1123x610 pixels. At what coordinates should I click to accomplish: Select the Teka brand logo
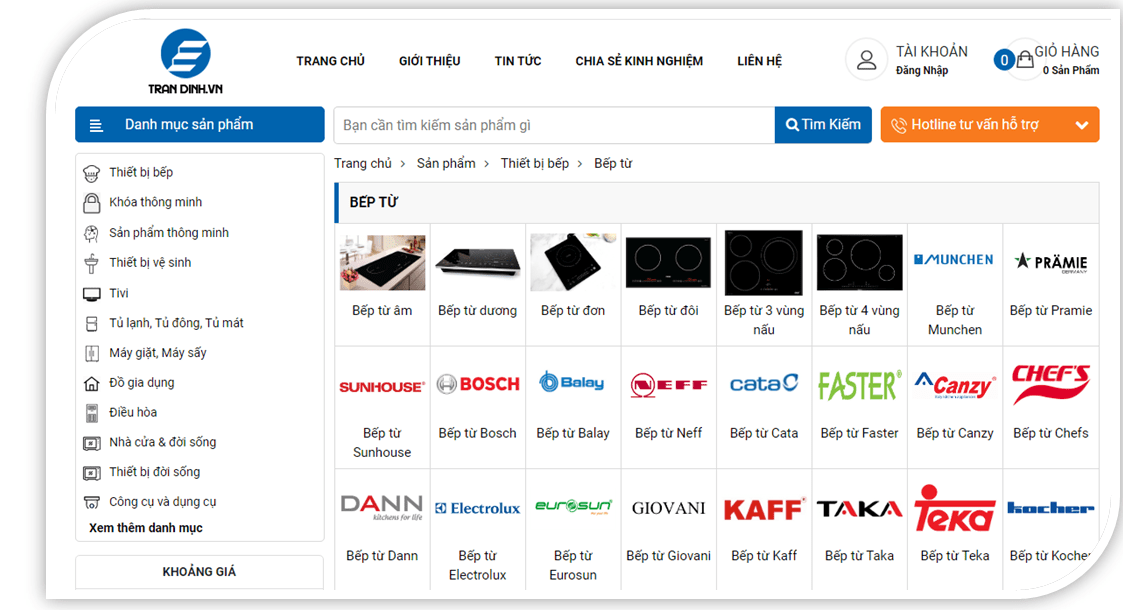tap(954, 508)
